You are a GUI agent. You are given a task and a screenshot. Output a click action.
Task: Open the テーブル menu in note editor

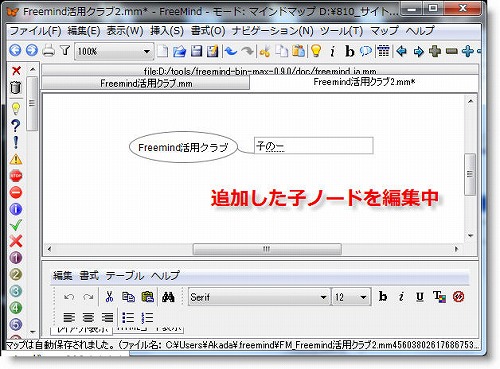click(125, 276)
